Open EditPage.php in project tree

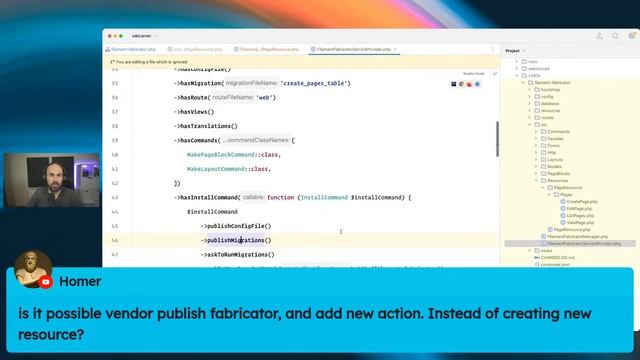coord(576,209)
